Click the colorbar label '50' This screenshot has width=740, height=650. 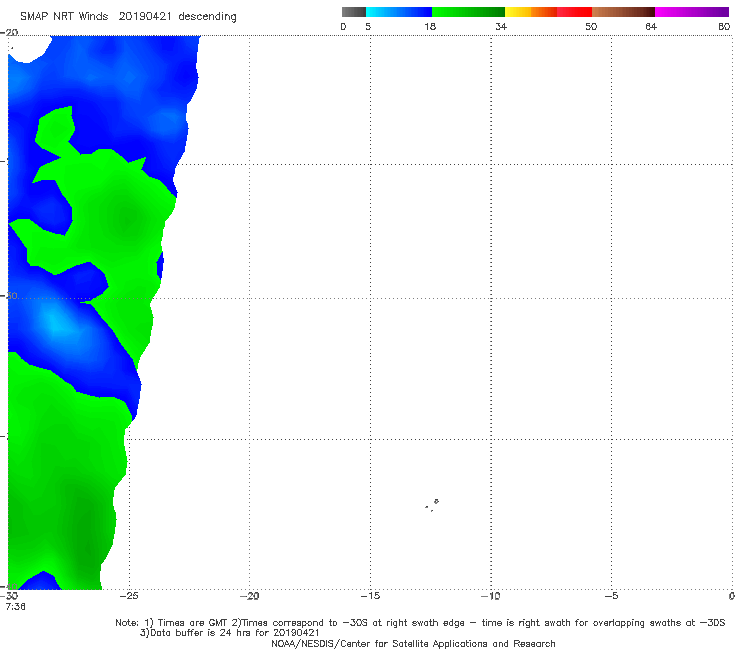591,26
